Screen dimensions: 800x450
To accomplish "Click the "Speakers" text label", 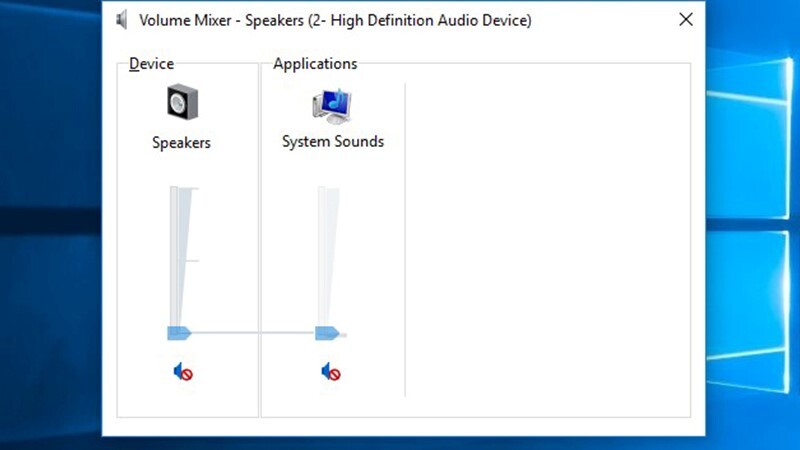I will [181, 142].
